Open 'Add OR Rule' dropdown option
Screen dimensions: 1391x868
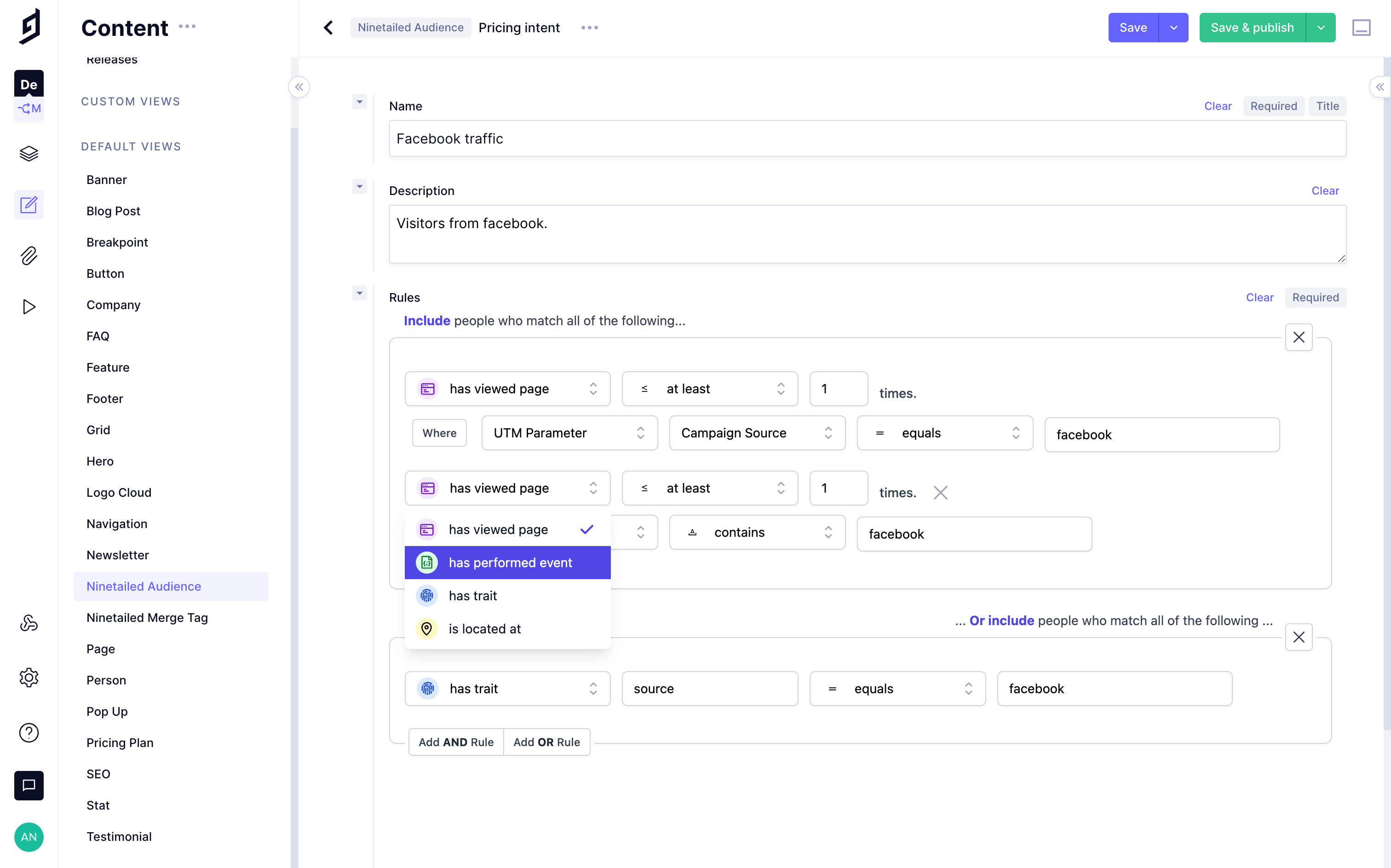[x=547, y=742]
